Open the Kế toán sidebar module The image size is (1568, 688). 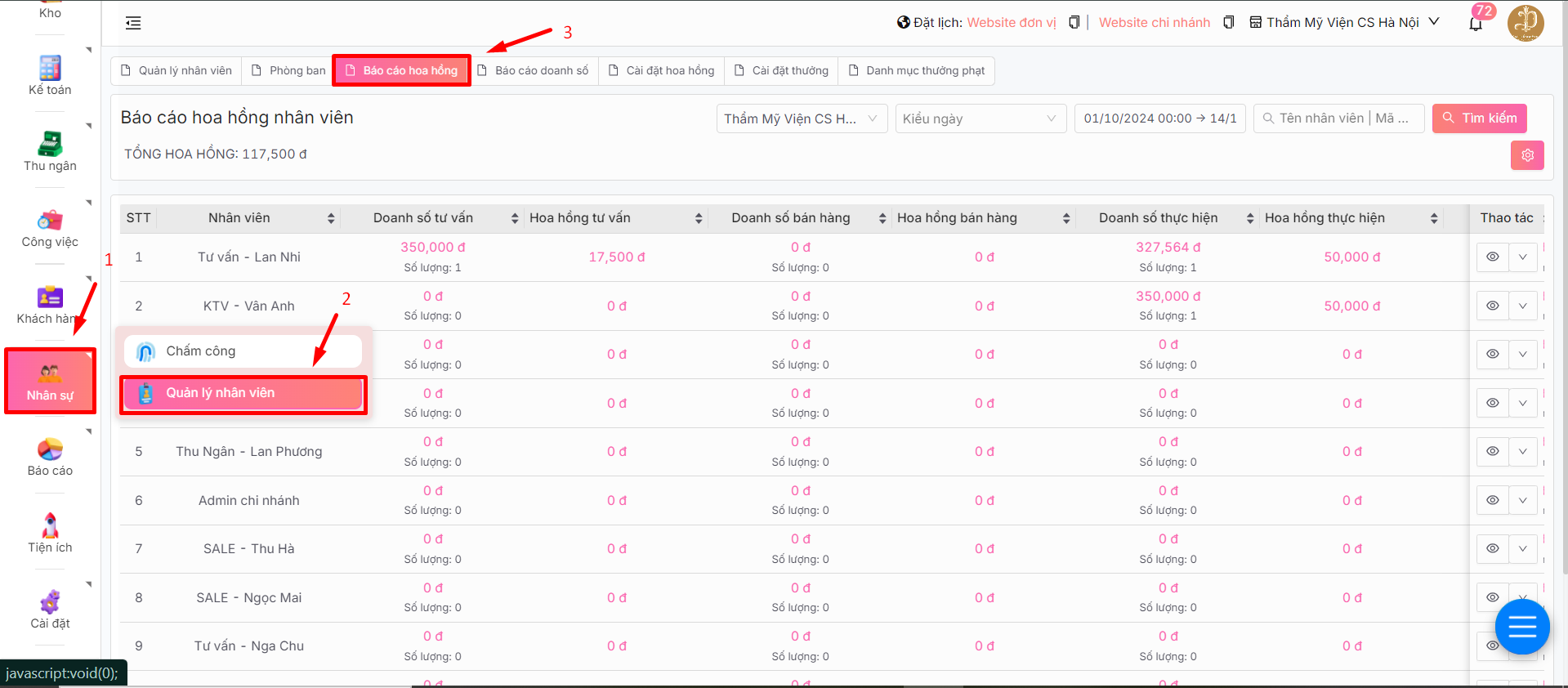[50, 75]
